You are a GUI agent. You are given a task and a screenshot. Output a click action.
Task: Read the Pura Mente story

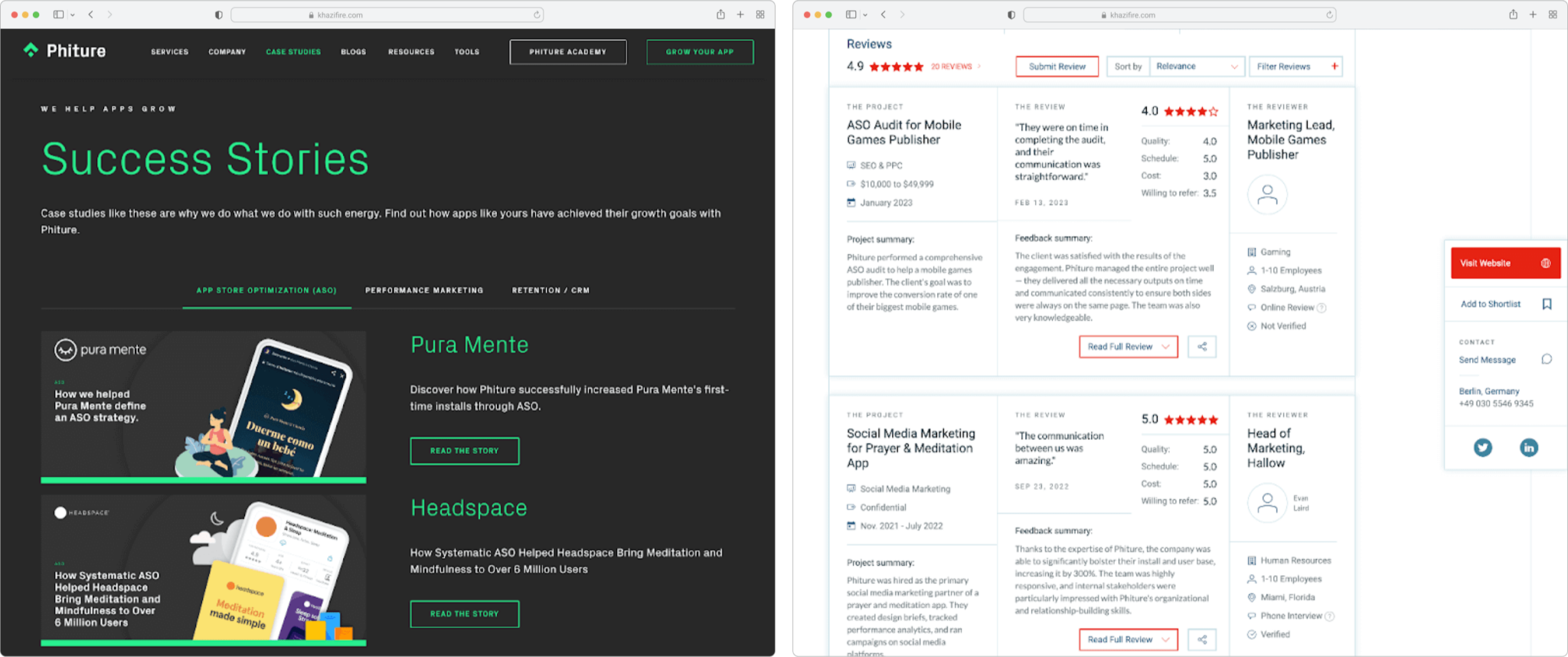pyautogui.click(x=465, y=451)
